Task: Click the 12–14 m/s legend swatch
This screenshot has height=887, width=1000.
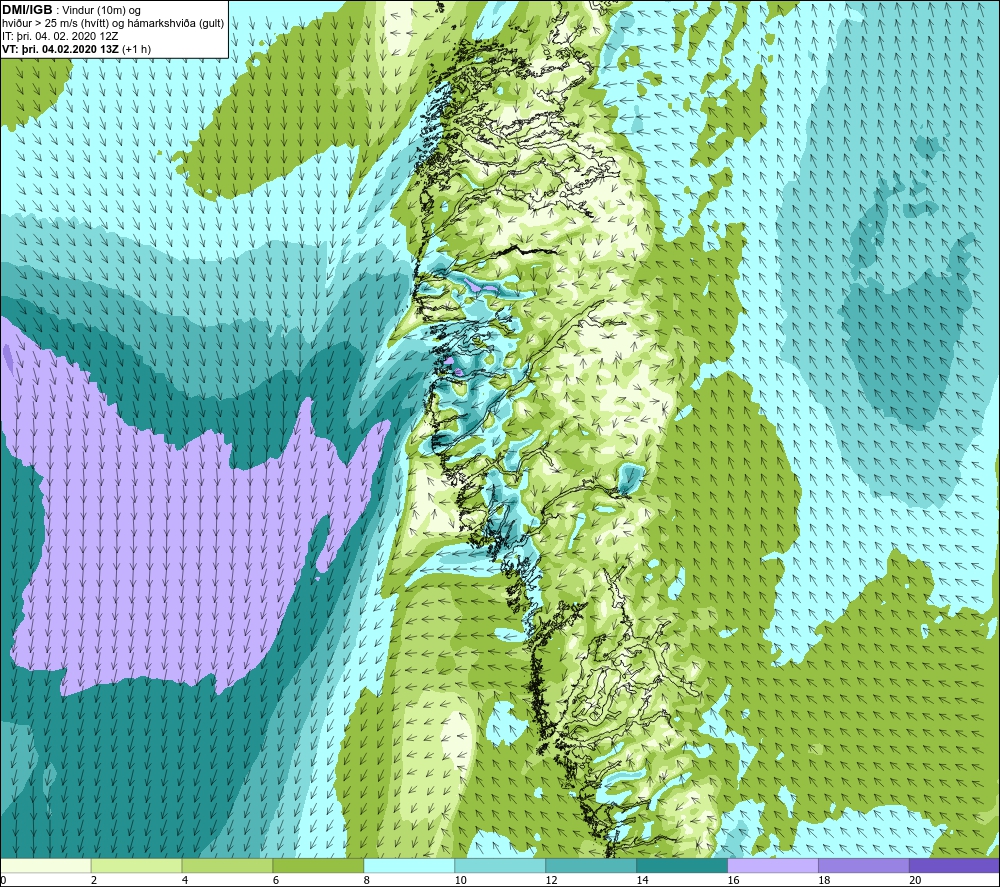Action: point(591,866)
